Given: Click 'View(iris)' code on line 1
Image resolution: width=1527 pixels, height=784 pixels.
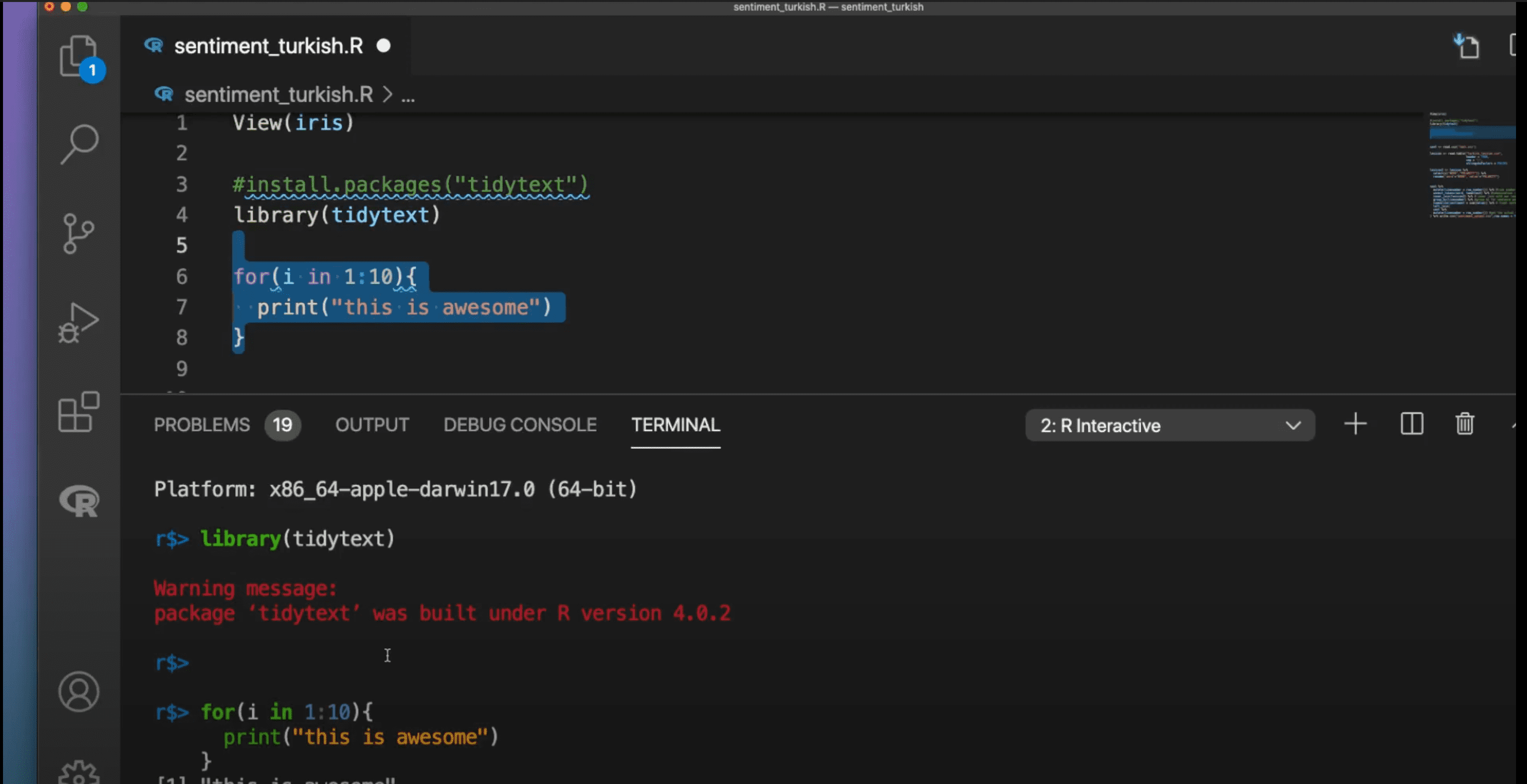Looking at the screenshot, I should point(293,123).
